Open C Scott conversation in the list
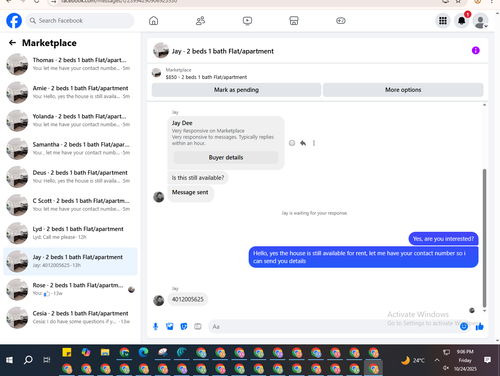The image size is (500, 376). coord(70,205)
